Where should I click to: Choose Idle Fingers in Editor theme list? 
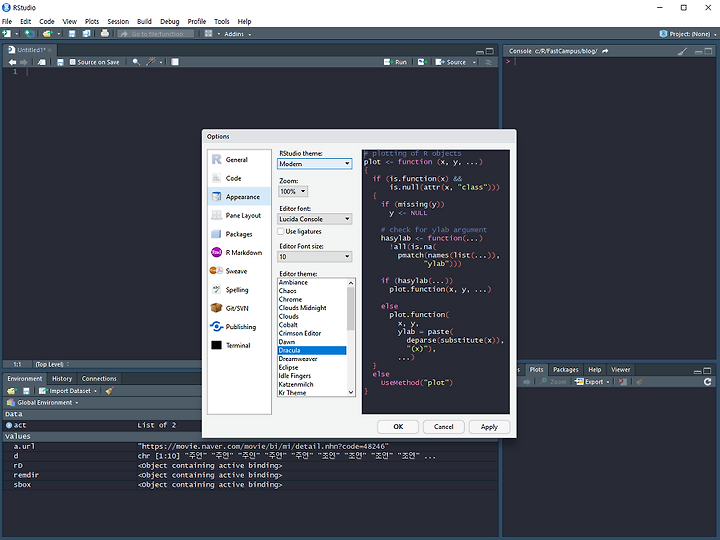tap(312, 376)
